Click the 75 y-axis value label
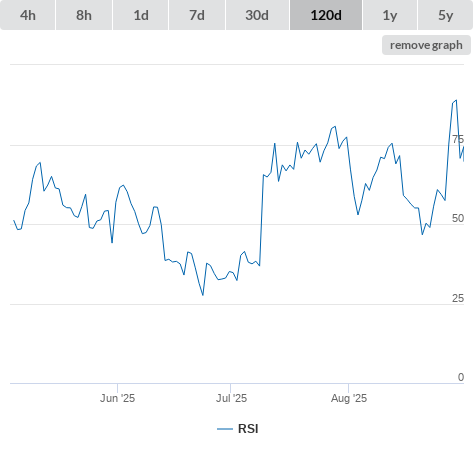474x455 pixels. click(458, 139)
